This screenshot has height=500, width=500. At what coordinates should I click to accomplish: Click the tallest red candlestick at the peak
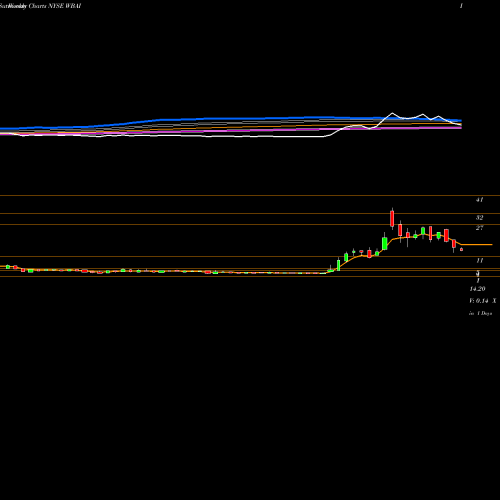point(392,218)
